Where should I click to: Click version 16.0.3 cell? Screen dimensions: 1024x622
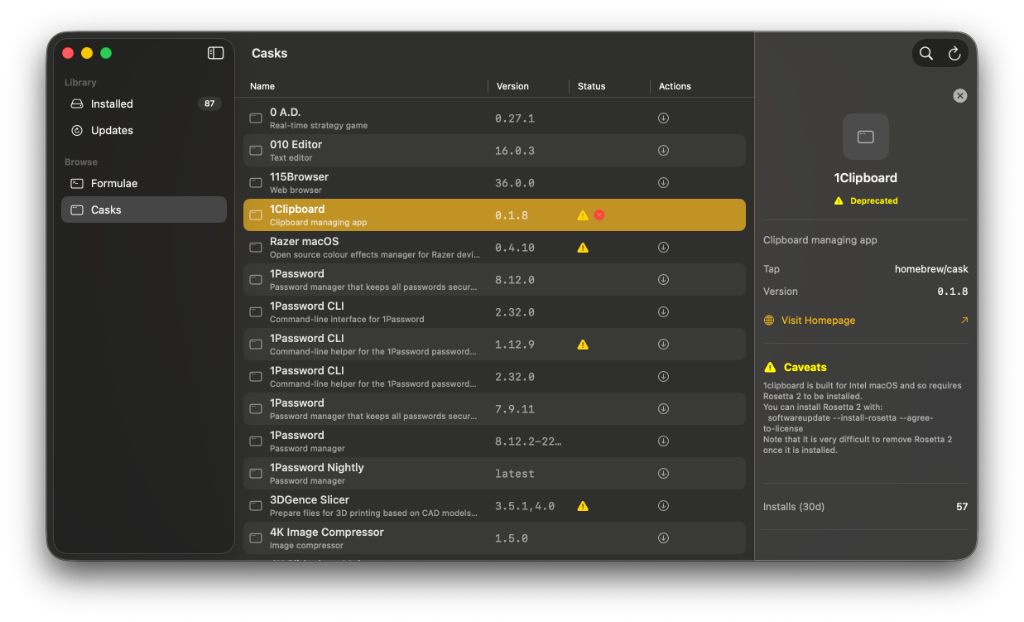pyautogui.click(x=515, y=151)
